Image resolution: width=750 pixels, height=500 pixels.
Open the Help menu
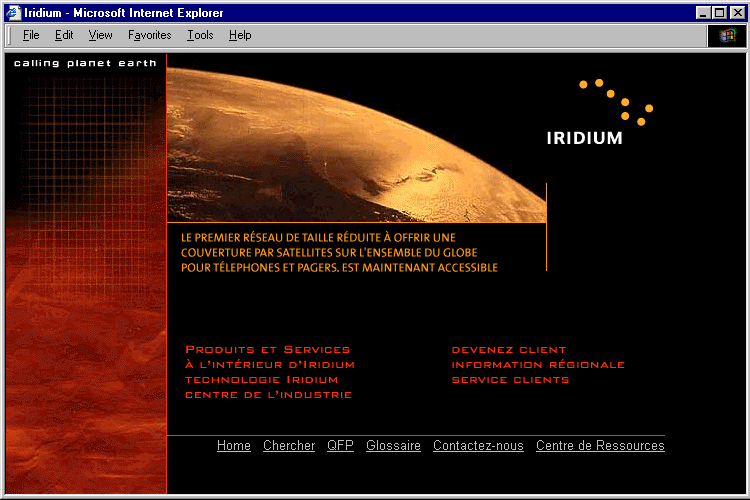240,35
